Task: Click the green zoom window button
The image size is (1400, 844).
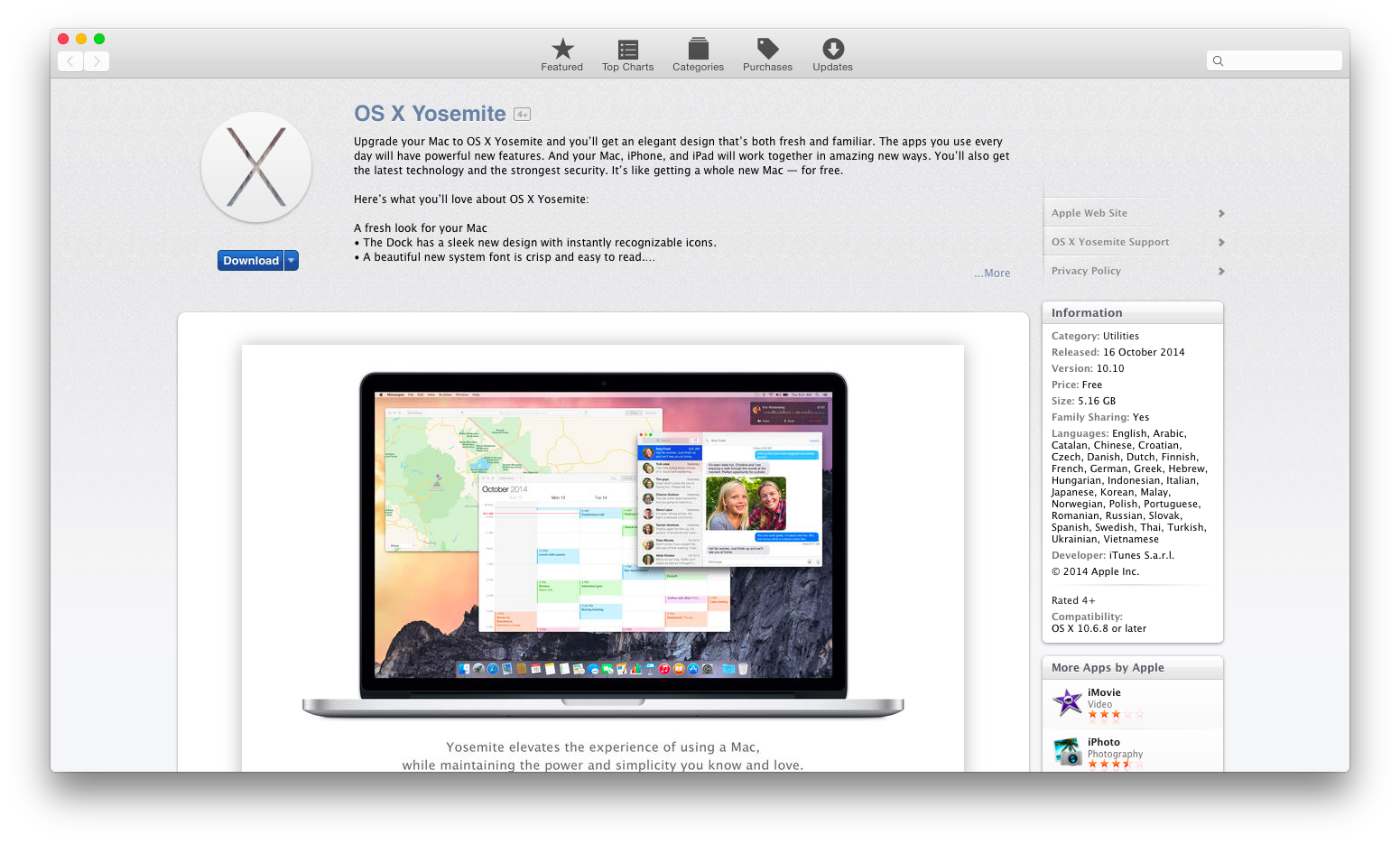Action: click(x=99, y=39)
